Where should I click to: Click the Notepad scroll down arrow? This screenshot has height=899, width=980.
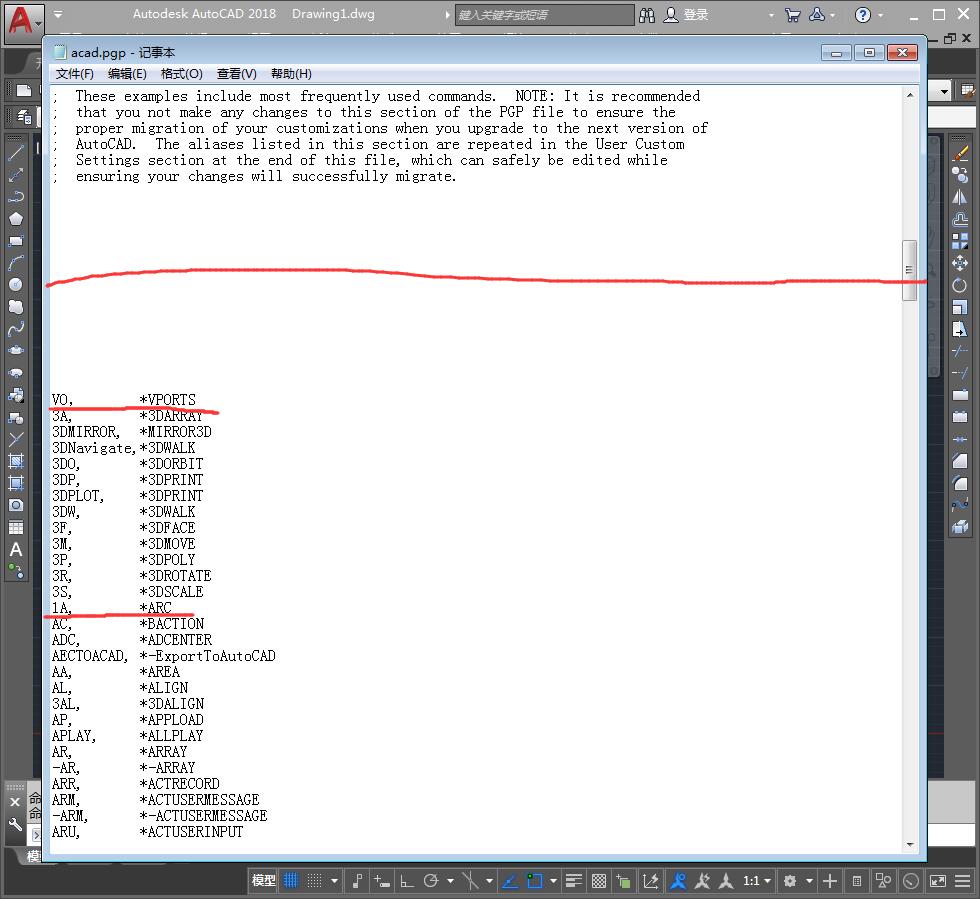click(x=909, y=845)
